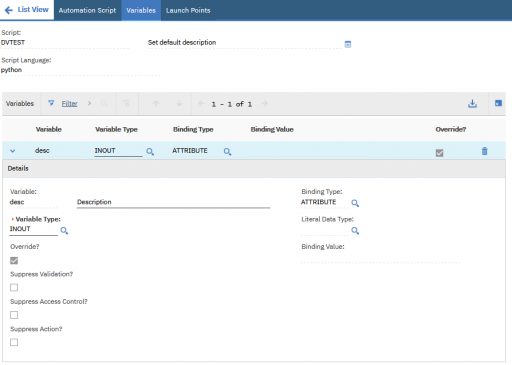This screenshot has height=365, width=512.
Task: Click the Set default description field
Action: point(244,43)
